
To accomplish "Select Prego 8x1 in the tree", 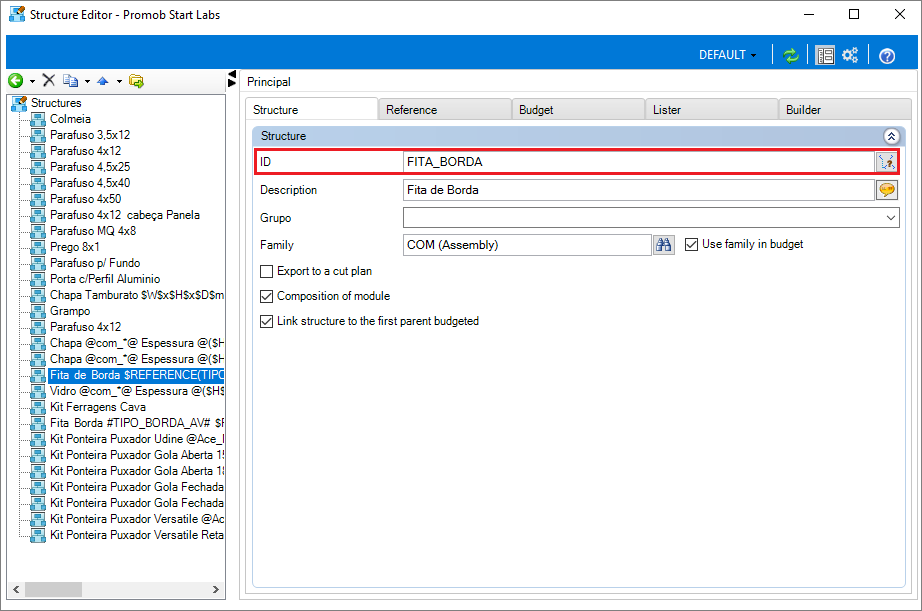I will (75, 247).
